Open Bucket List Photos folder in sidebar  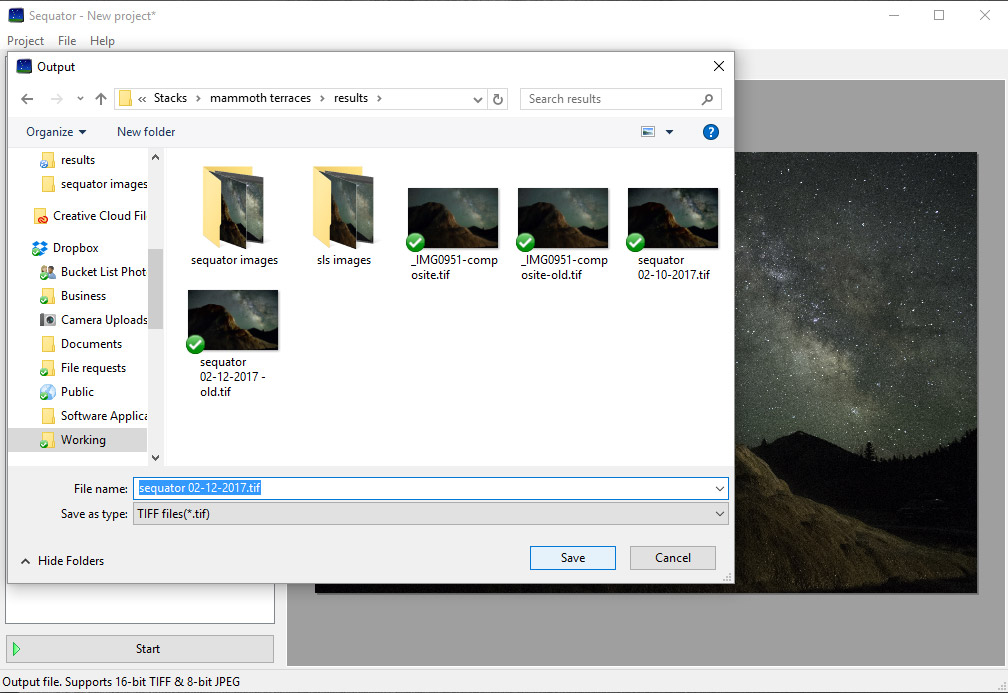click(93, 272)
